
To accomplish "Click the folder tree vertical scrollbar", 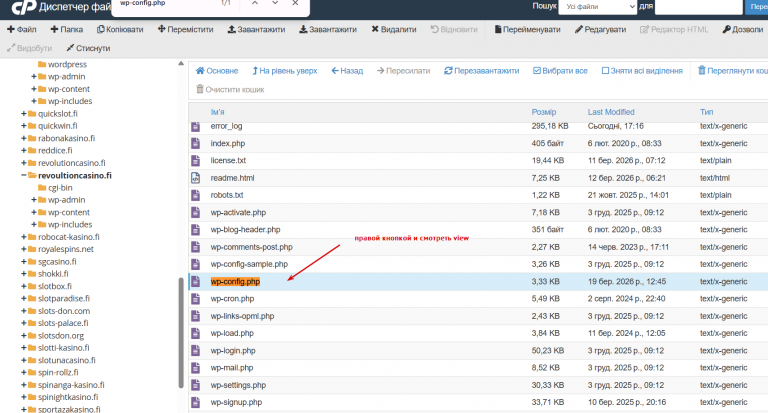I will point(181,333).
